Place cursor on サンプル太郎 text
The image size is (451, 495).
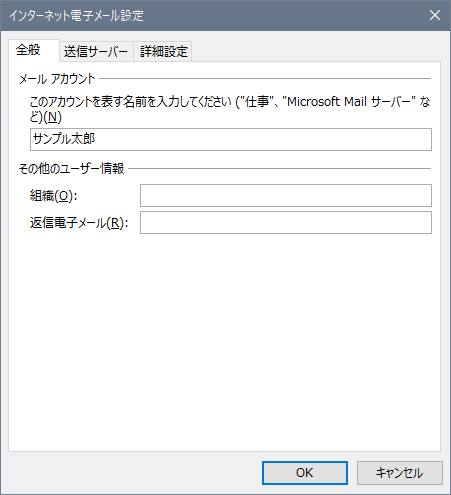[64, 139]
